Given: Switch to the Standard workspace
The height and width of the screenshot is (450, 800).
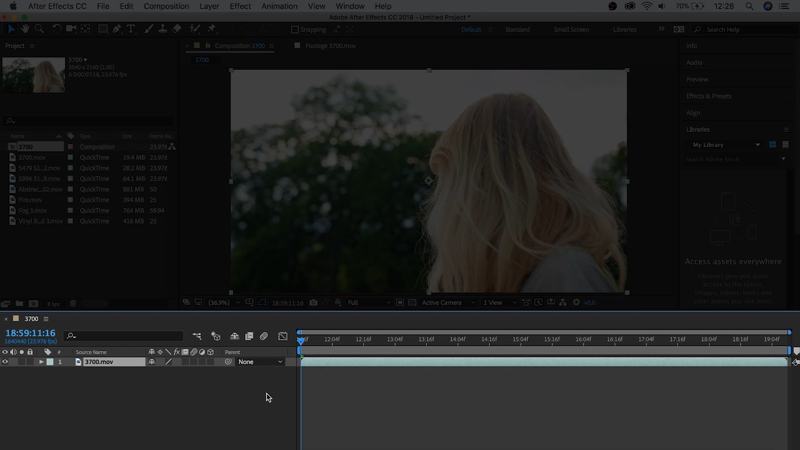Looking at the screenshot, I should (x=517, y=30).
